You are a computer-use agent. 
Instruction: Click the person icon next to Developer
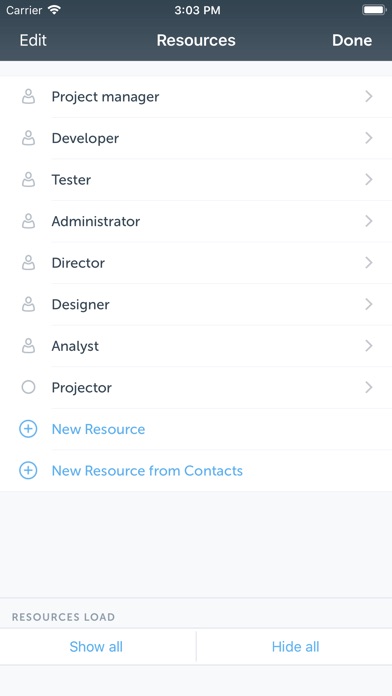tap(28, 138)
